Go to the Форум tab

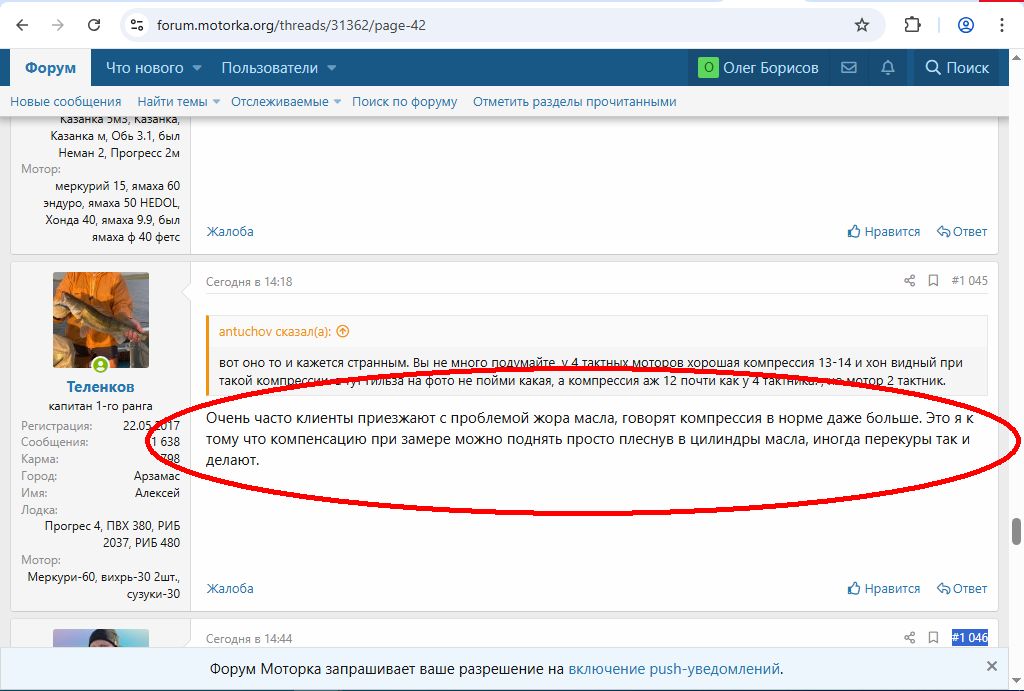pos(50,68)
